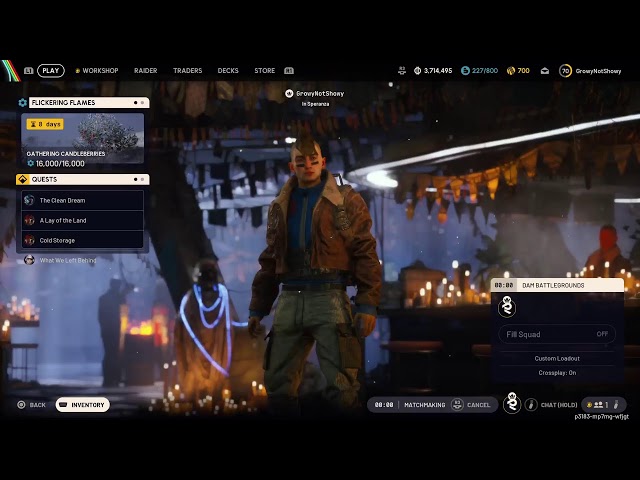
Task: Open the STORE tab
Action: point(264,71)
